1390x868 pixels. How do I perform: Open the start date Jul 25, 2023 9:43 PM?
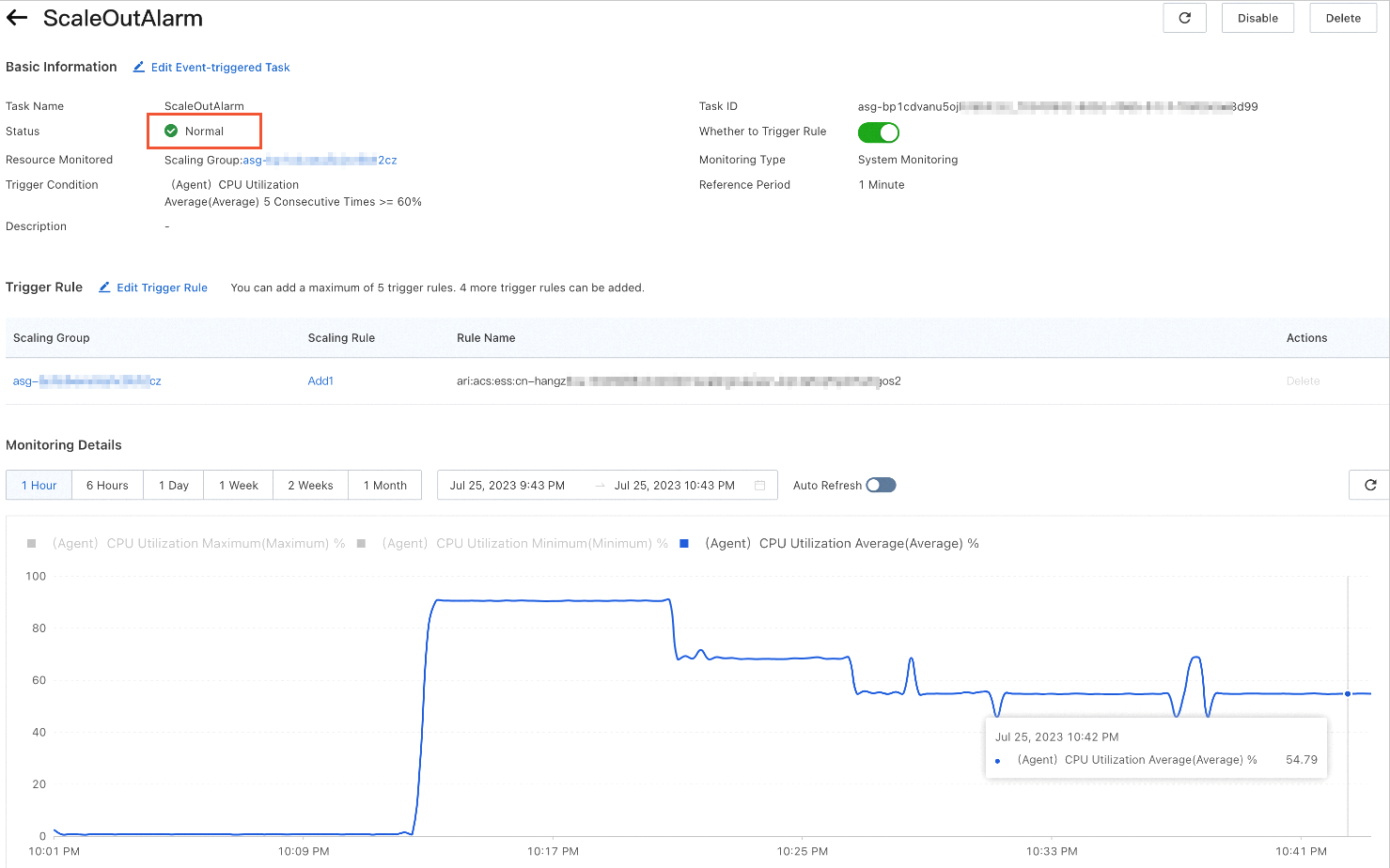coord(507,486)
